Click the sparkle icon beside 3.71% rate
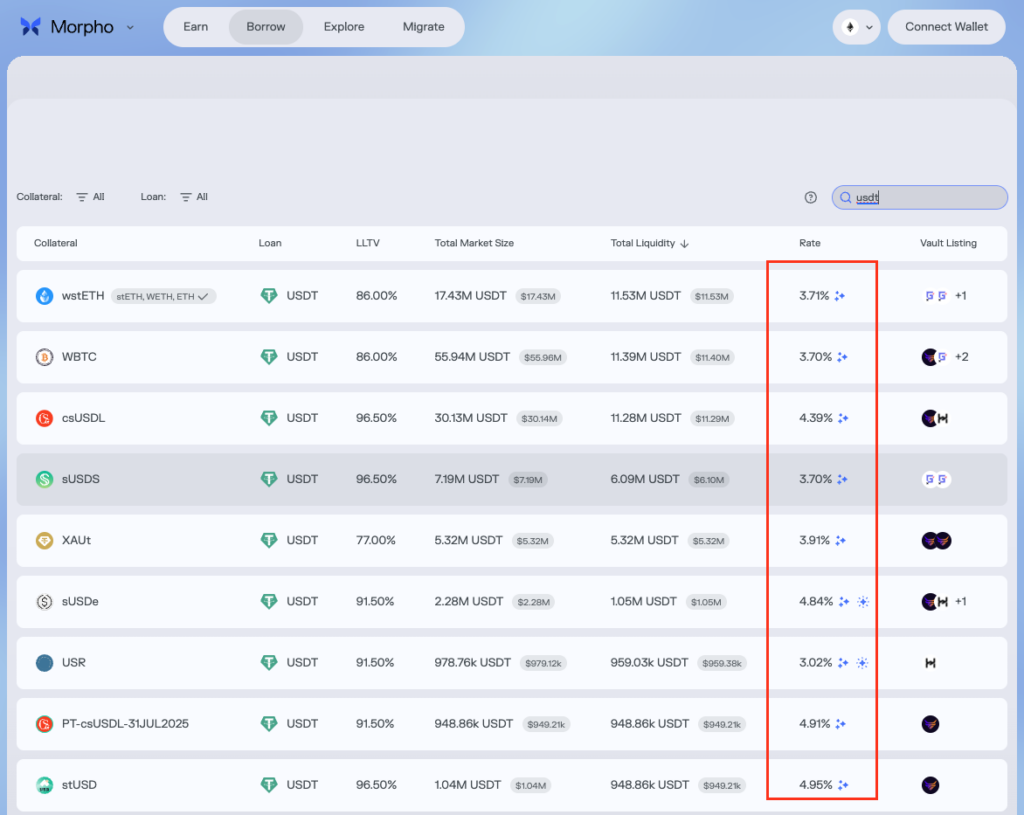Screen dimensions: 1024x815 point(840,296)
